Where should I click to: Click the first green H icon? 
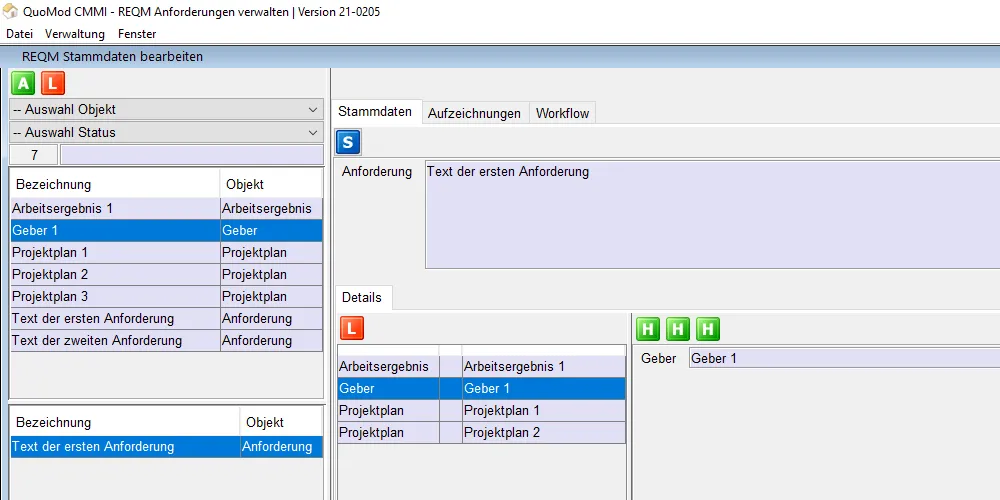649,328
